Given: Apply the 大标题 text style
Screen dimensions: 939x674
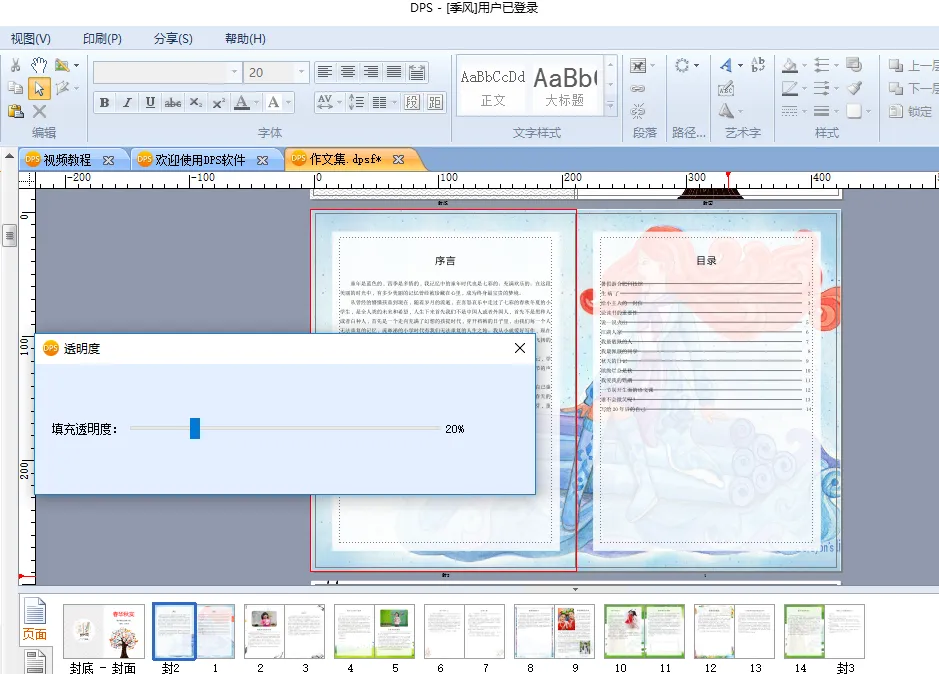Looking at the screenshot, I should 564,85.
